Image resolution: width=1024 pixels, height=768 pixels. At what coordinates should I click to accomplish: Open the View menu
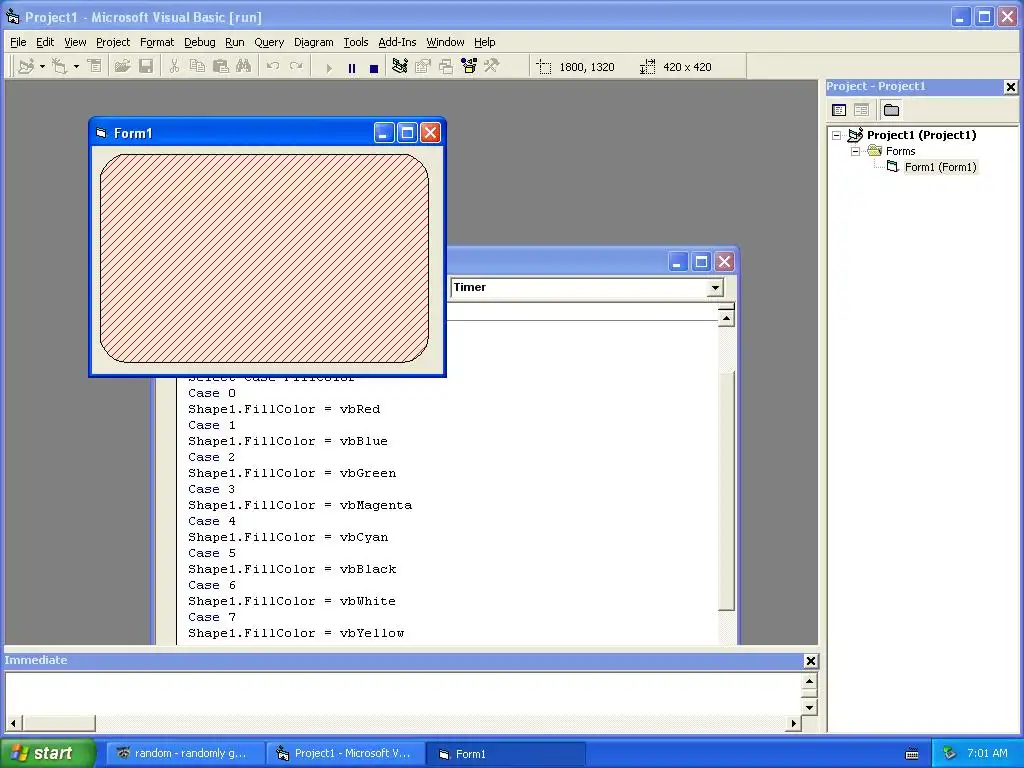[x=75, y=42]
